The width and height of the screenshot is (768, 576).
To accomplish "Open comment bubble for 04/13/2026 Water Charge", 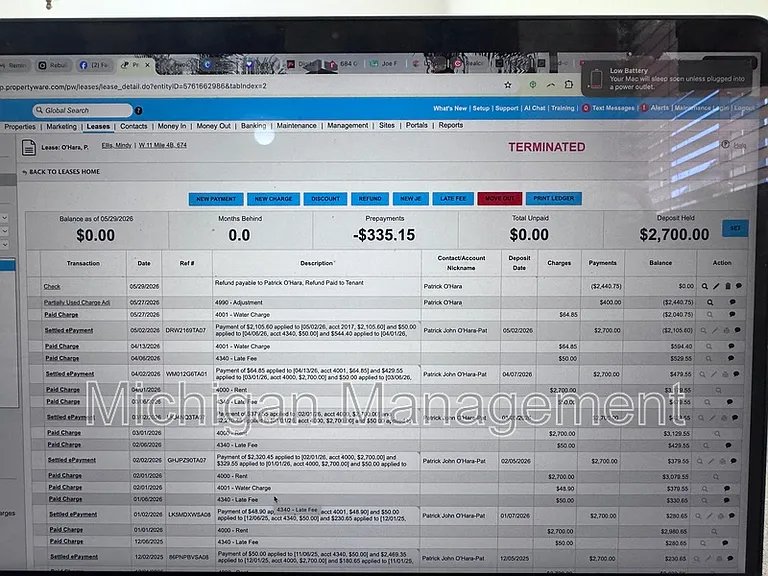I will click(x=731, y=346).
